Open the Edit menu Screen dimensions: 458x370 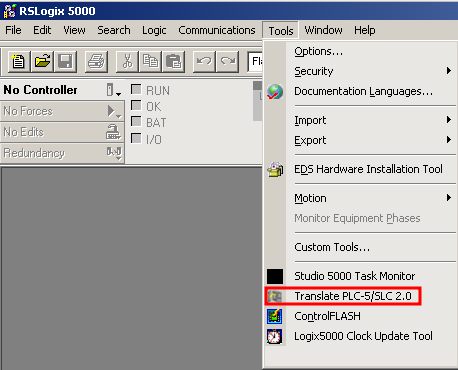click(42, 30)
